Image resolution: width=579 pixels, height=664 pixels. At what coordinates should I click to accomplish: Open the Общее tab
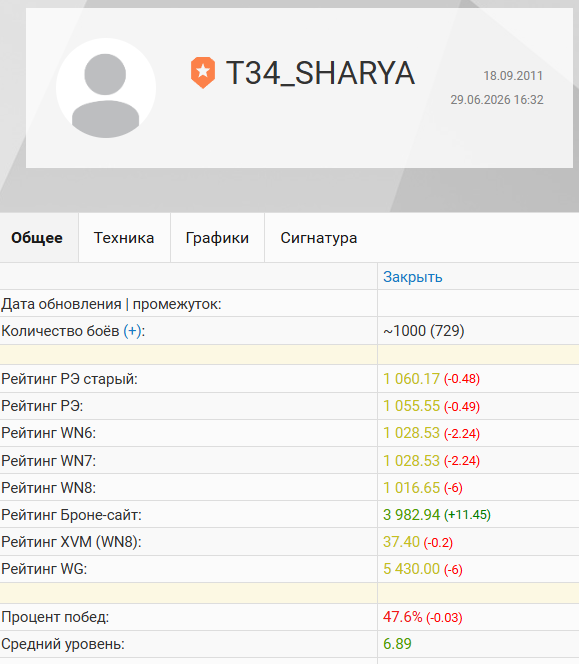click(x=37, y=238)
